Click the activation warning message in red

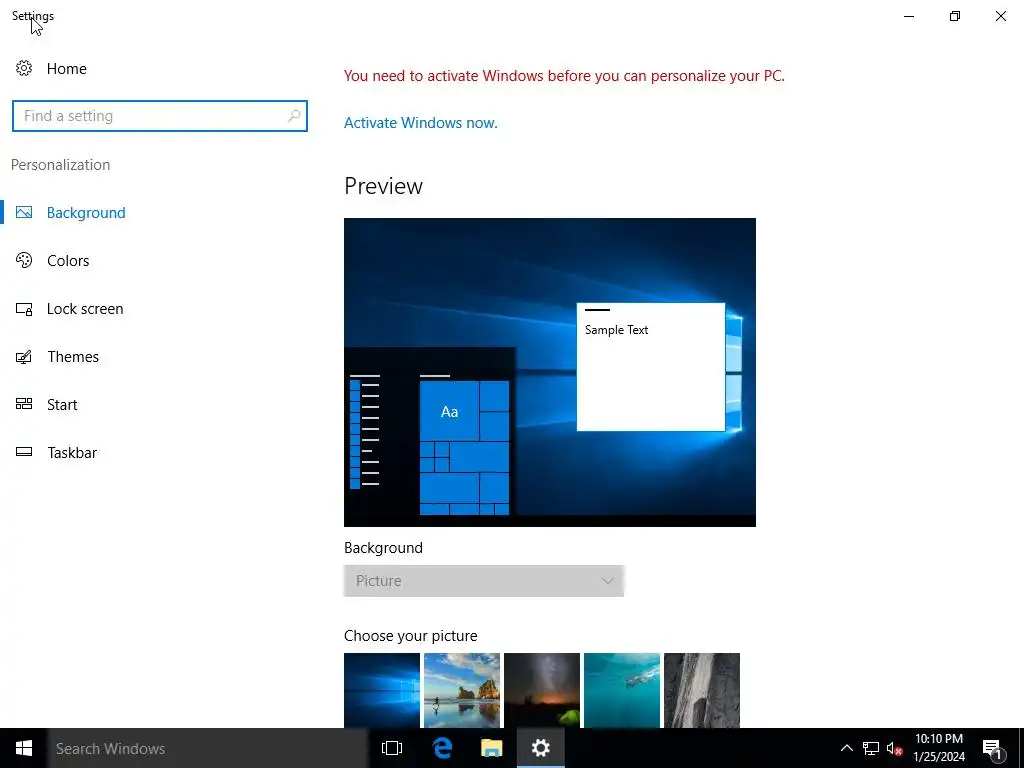click(x=564, y=76)
